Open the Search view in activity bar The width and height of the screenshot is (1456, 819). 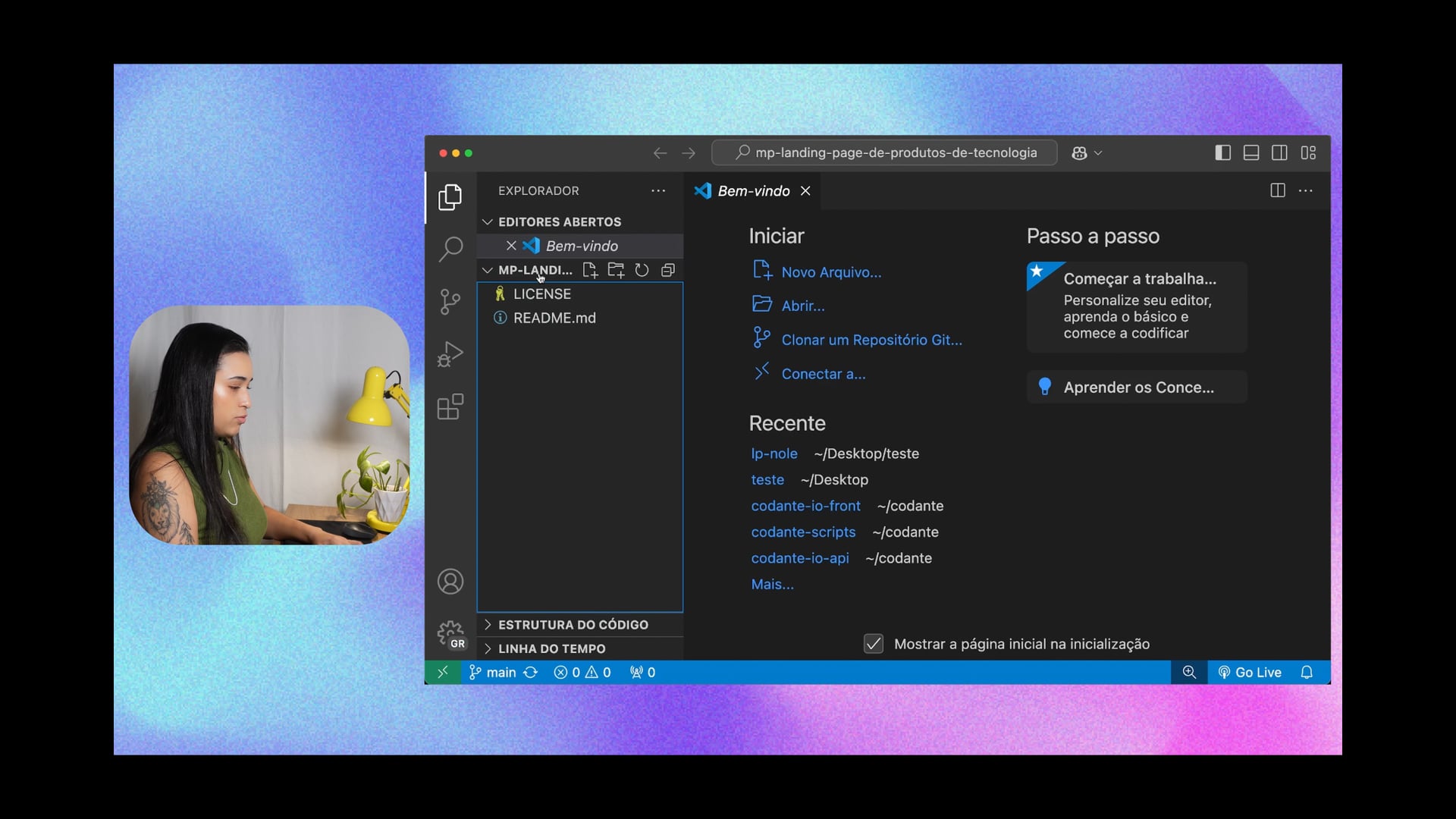click(x=450, y=249)
